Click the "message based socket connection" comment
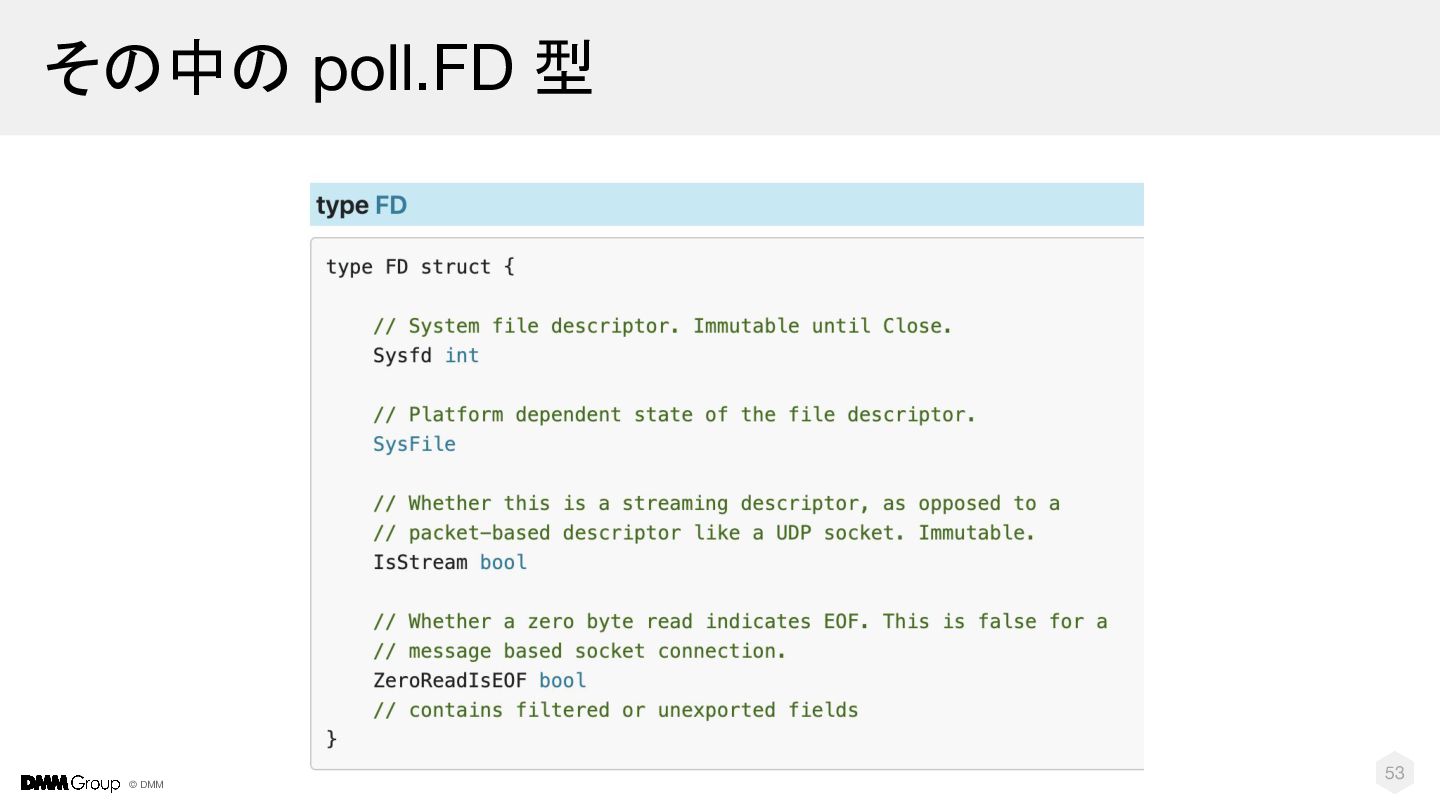 tap(580, 651)
